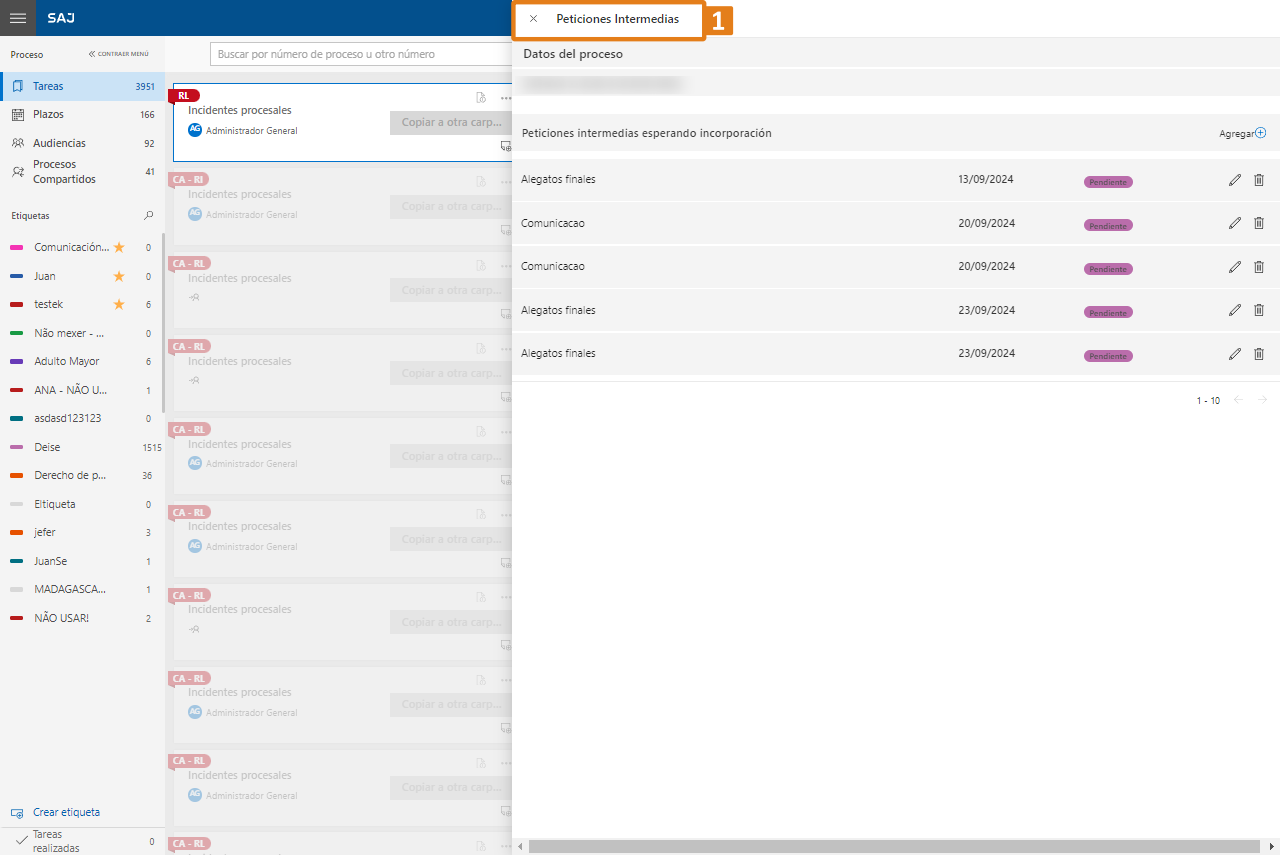Delete the first Comunicacao 20/09/2024 row

click(x=1259, y=223)
